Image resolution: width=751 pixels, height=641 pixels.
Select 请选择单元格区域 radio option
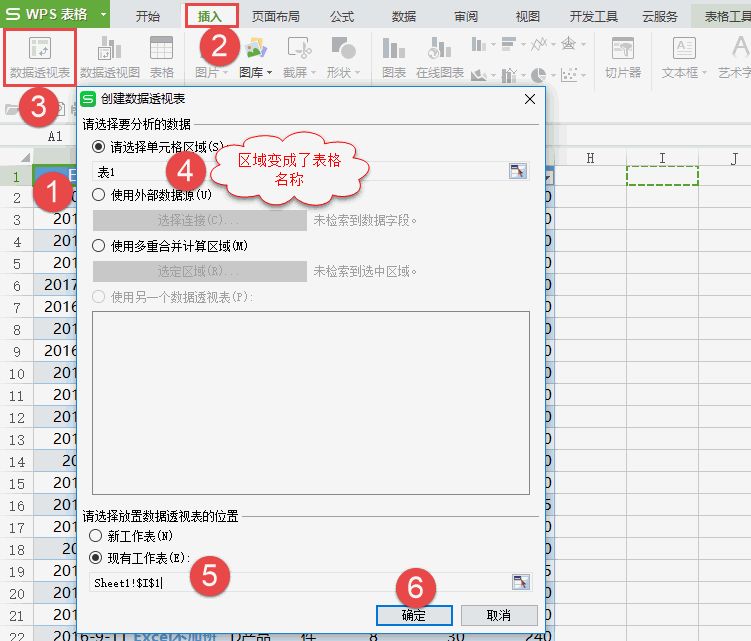click(98, 147)
